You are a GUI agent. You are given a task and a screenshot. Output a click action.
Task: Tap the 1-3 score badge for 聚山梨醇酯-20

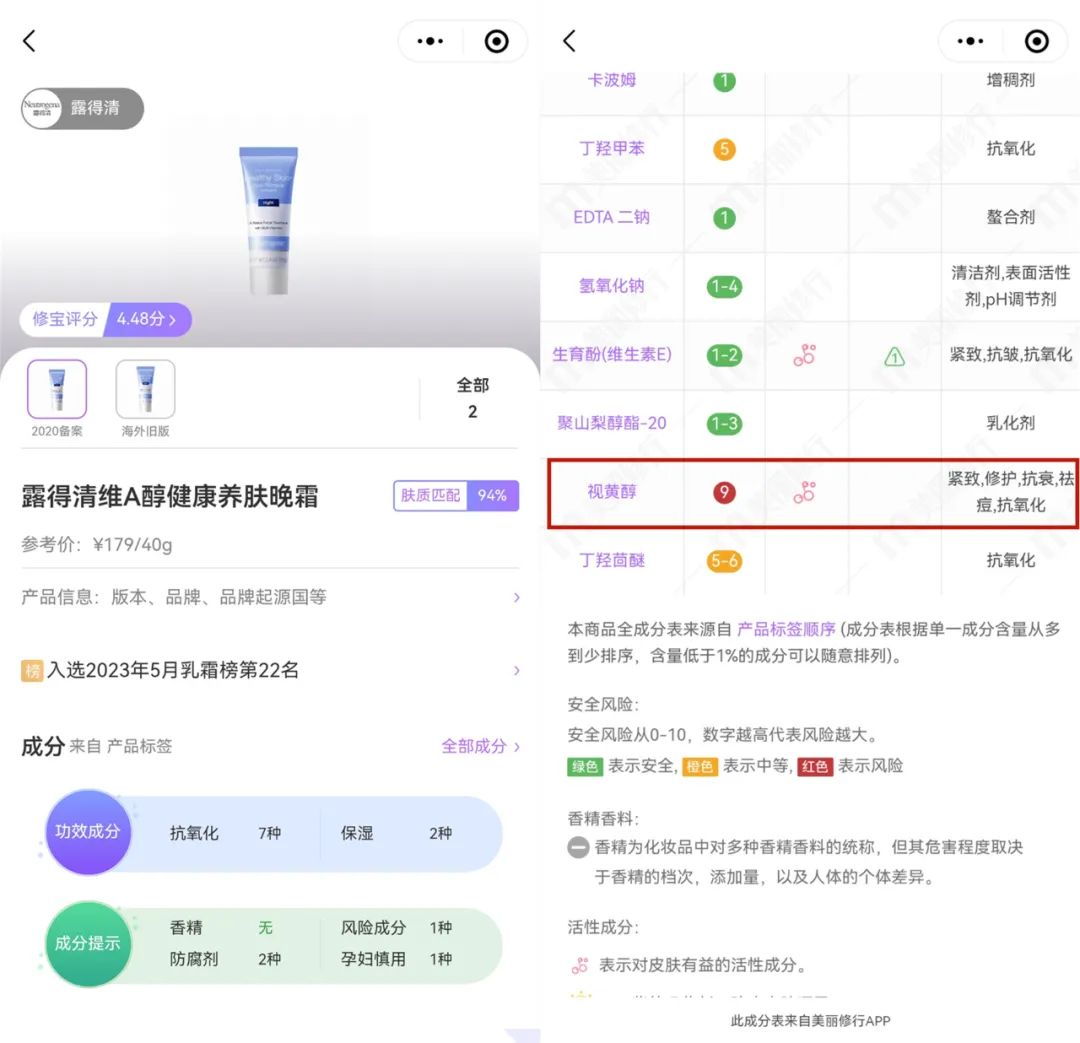tap(725, 424)
